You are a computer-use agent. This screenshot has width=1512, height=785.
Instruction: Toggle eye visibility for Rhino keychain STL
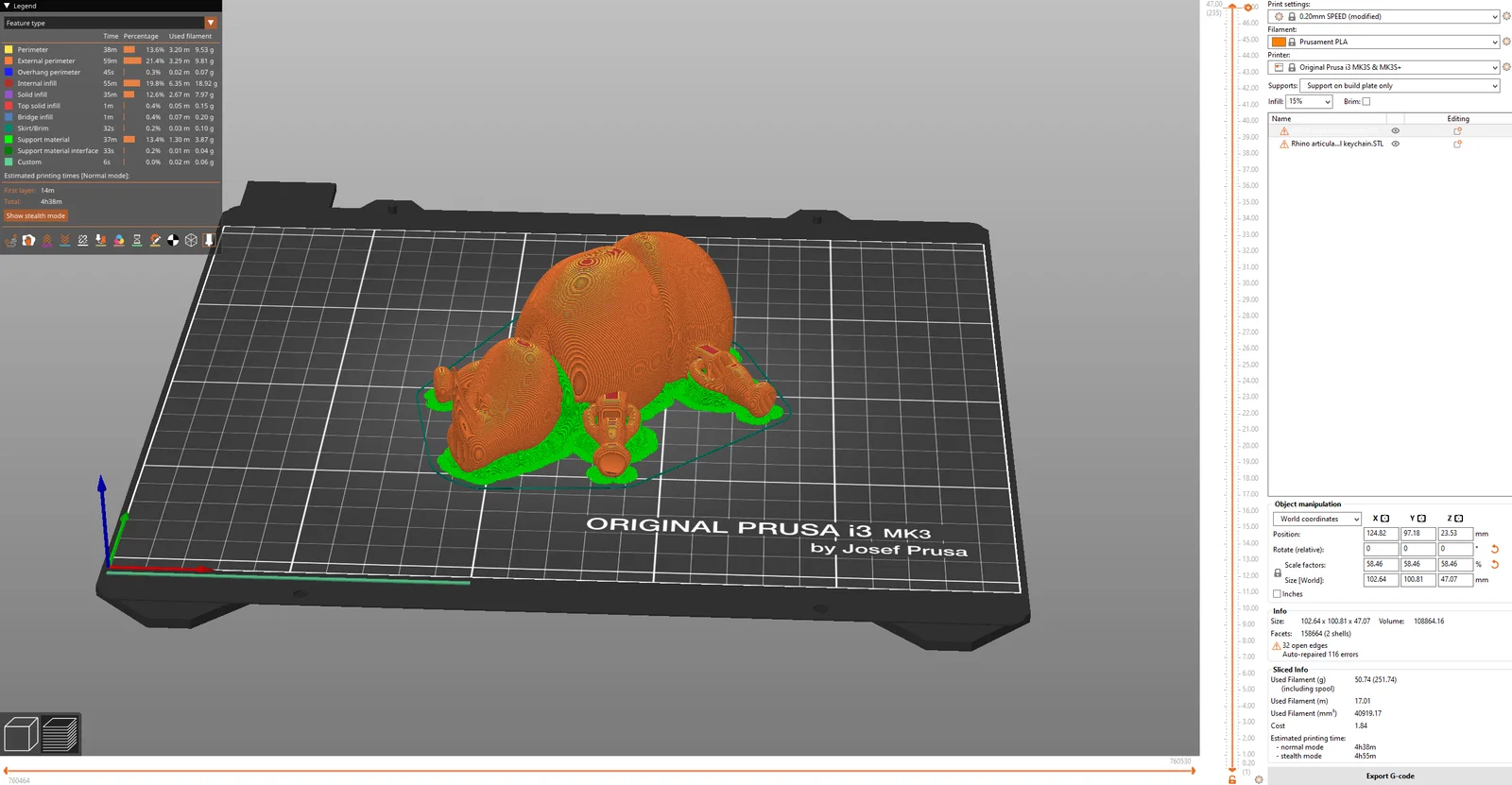pyautogui.click(x=1395, y=144)
